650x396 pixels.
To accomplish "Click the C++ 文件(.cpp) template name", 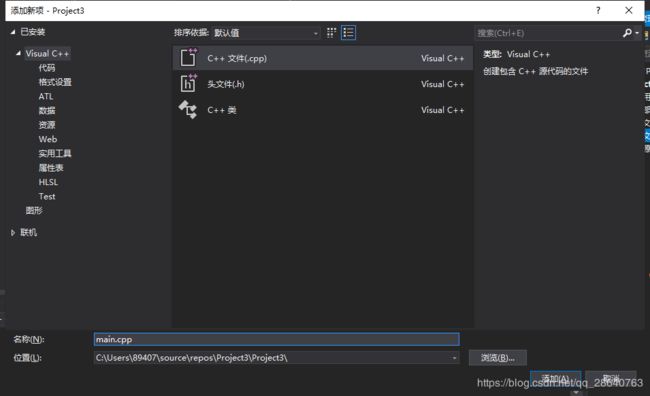I will (x=237, y=58).
